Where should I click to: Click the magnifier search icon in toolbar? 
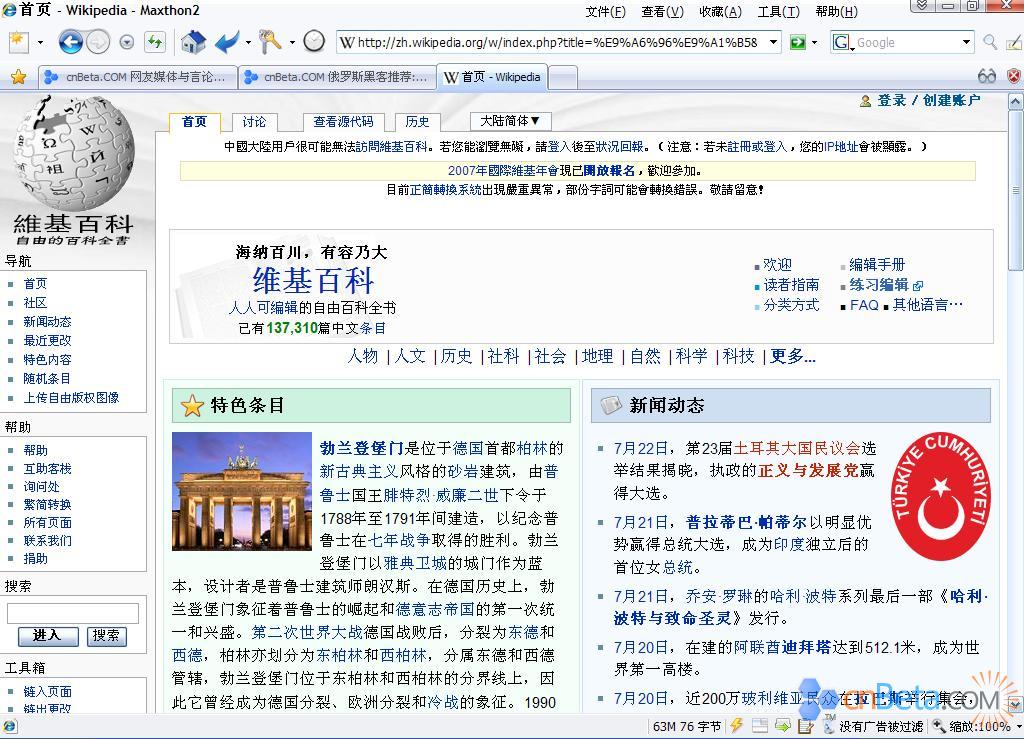tap(990, 42)
